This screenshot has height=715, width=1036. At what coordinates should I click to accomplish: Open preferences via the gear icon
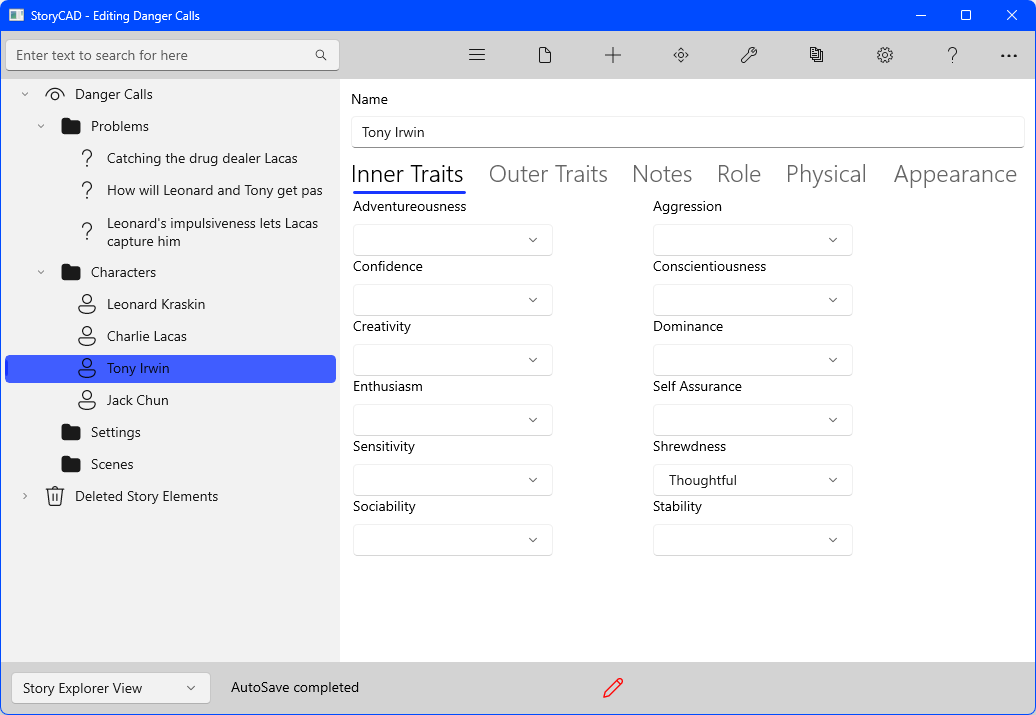click(885, 55)
